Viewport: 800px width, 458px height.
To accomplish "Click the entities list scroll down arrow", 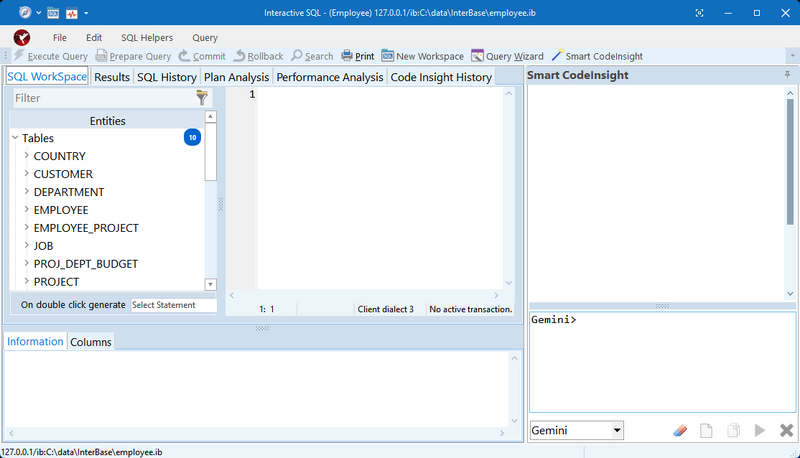I will point(210,284).
